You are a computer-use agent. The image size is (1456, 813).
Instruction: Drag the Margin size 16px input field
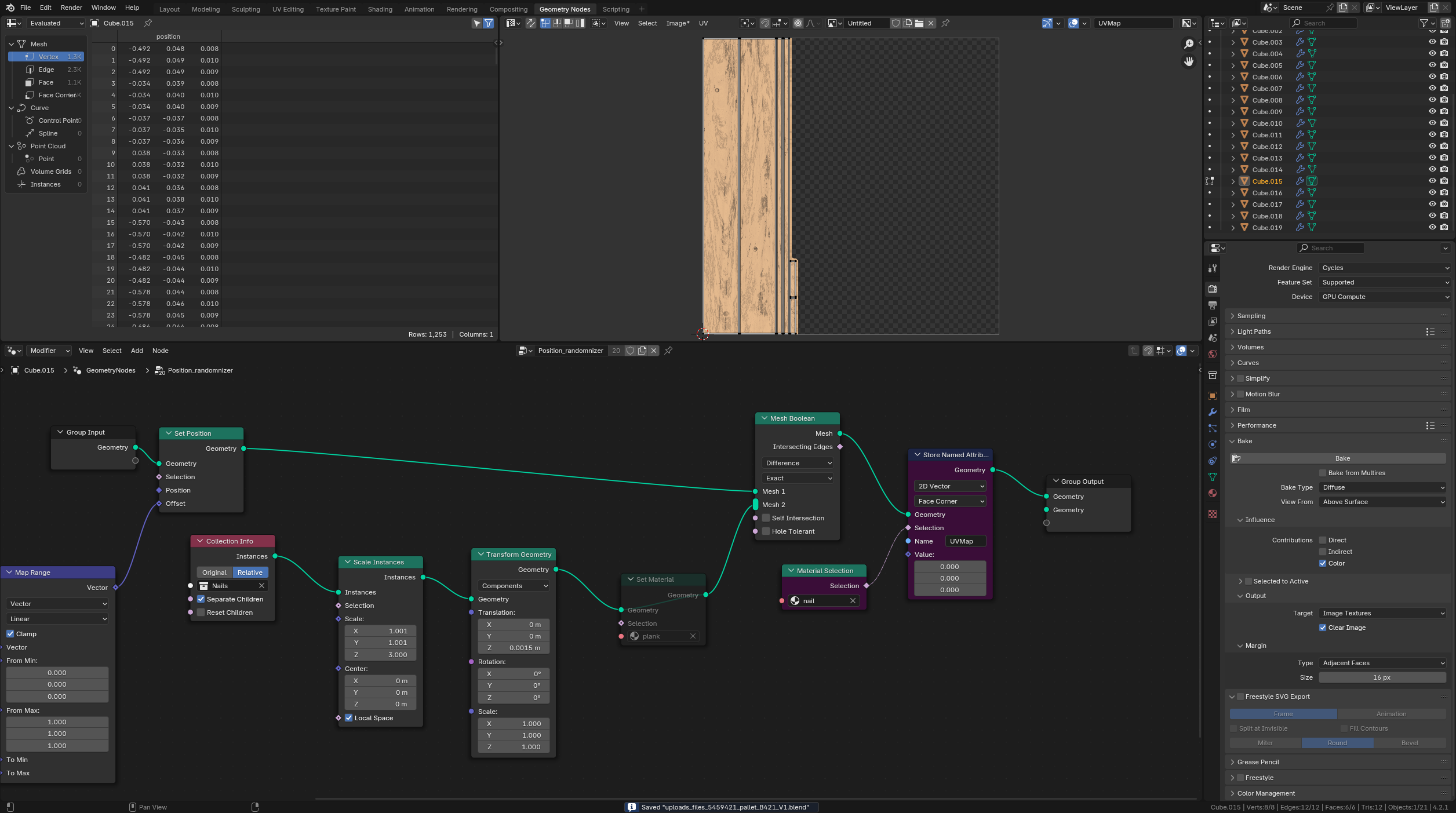[1383, 678]
